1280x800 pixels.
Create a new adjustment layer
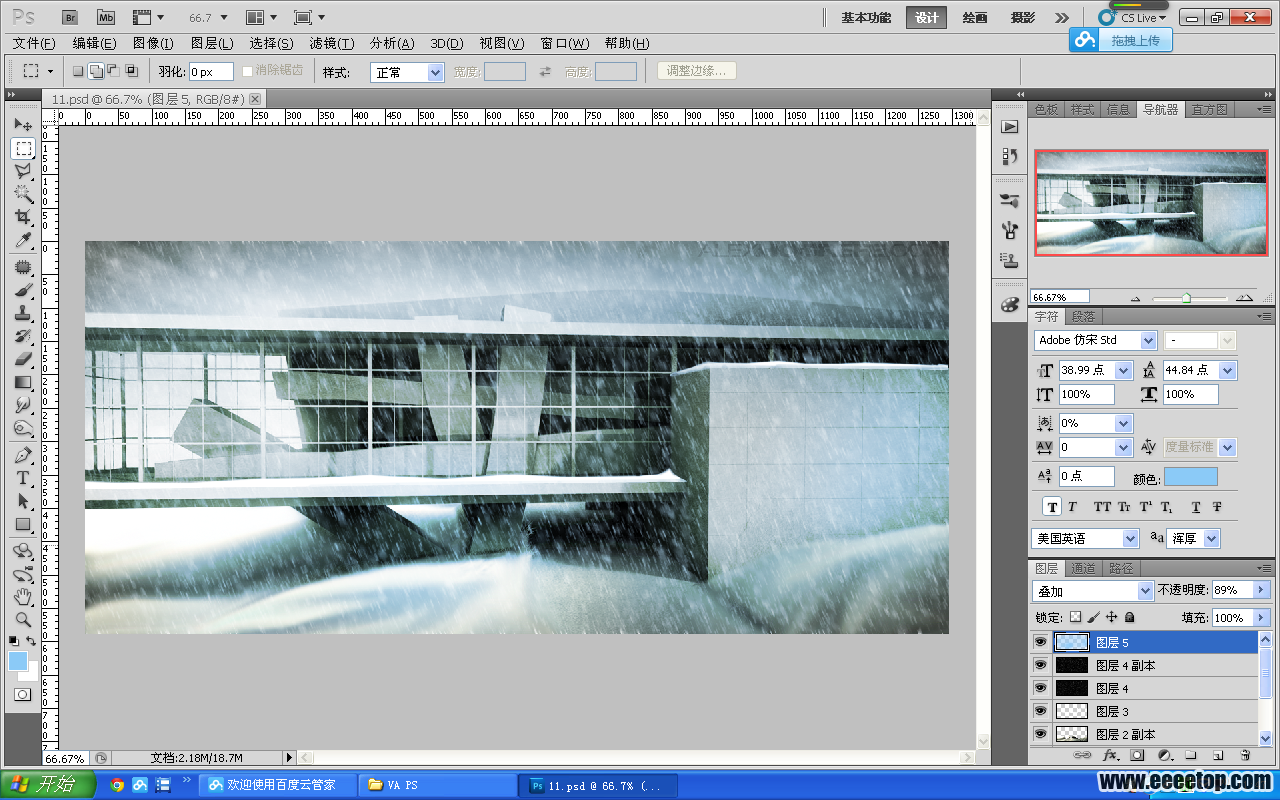(x=1164, y=755)
